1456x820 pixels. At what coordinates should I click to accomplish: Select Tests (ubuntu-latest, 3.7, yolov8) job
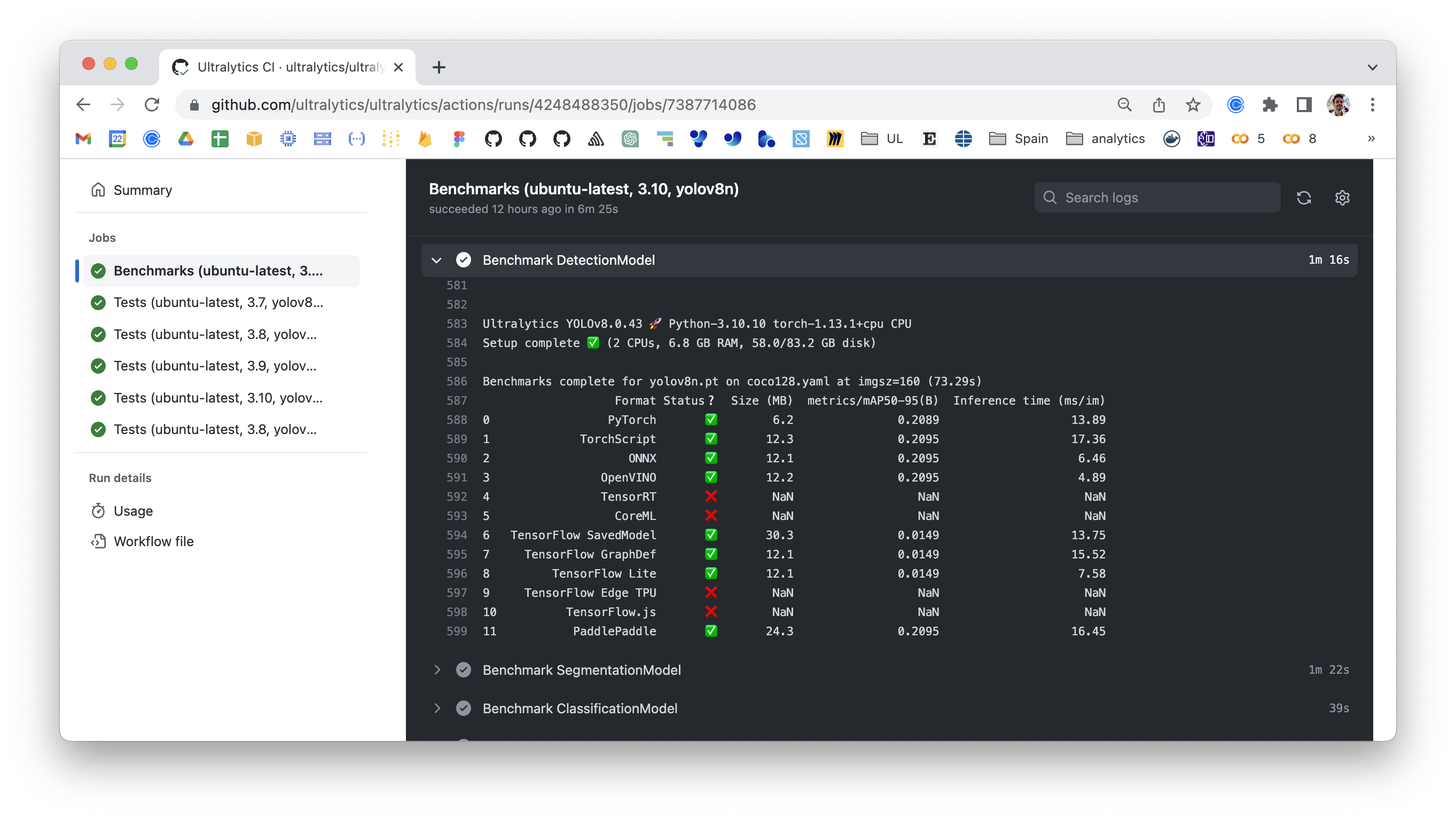(x=217, y=302)
